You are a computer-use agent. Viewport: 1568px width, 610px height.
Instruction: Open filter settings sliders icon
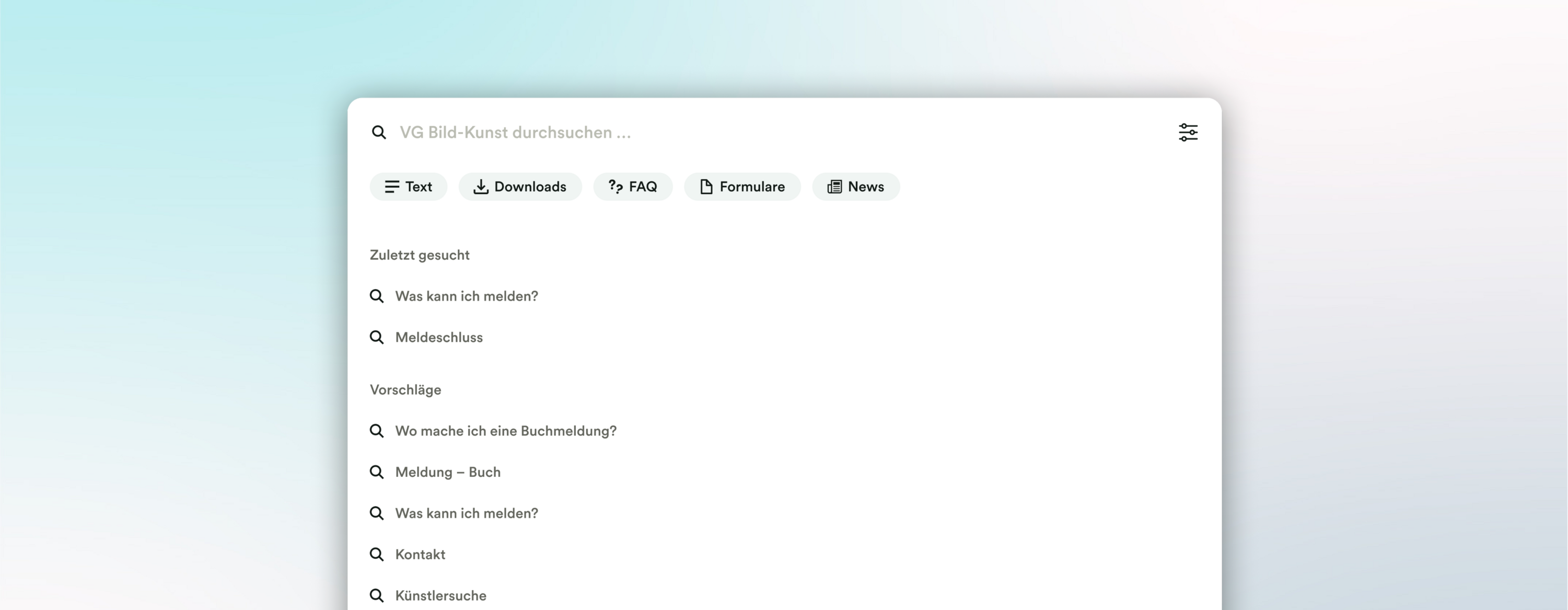1188,132
